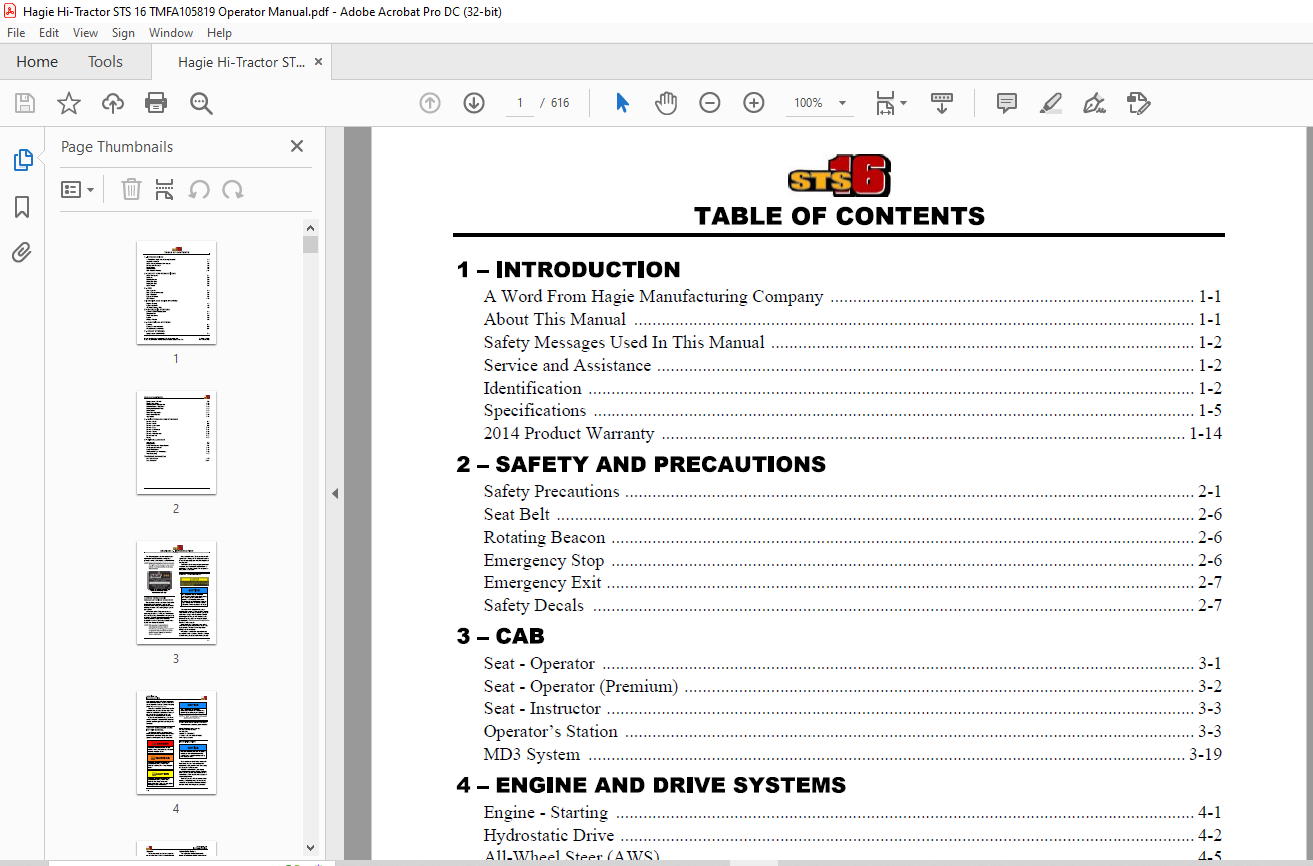Select the arrow Selection tool
Screen dimensions: 1313x866
tap(622, 103)
